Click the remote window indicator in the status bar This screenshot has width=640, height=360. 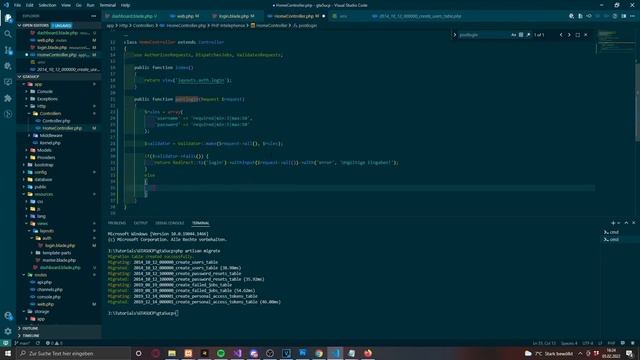click(5, 343)
